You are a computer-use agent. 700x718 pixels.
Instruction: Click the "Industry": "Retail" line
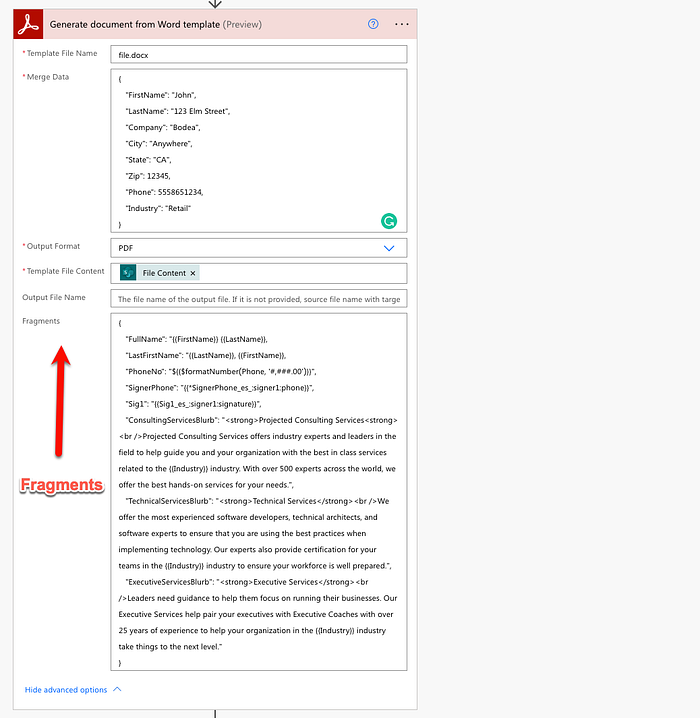158,208
